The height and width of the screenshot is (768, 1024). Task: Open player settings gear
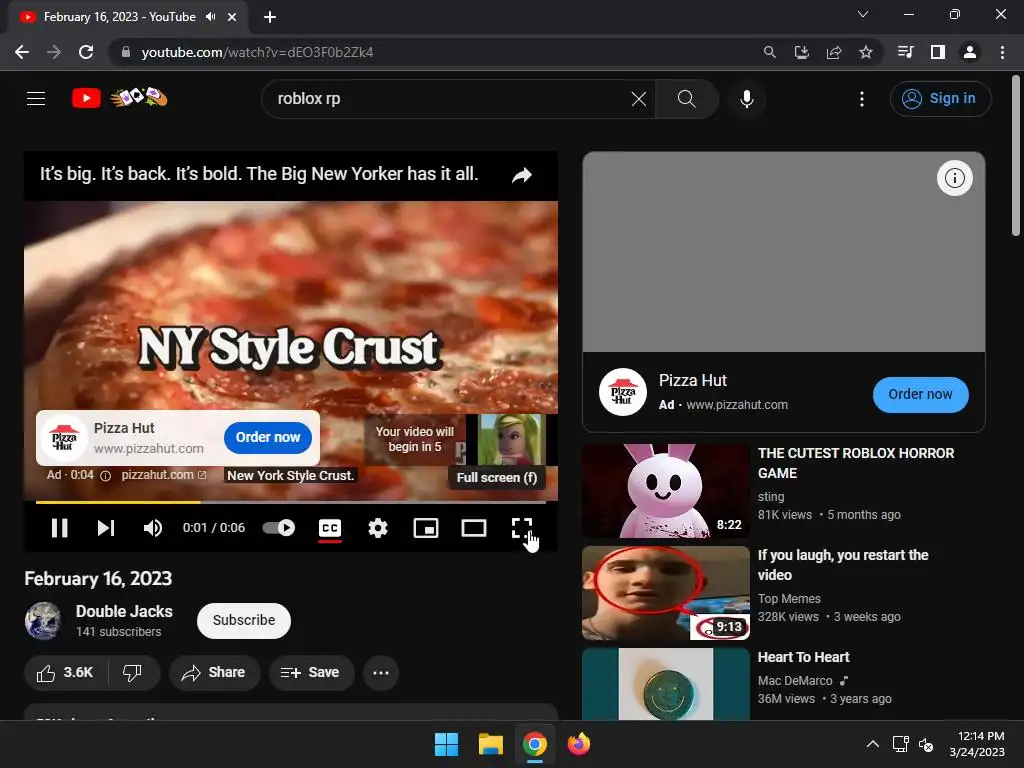(x=378, y=528)
